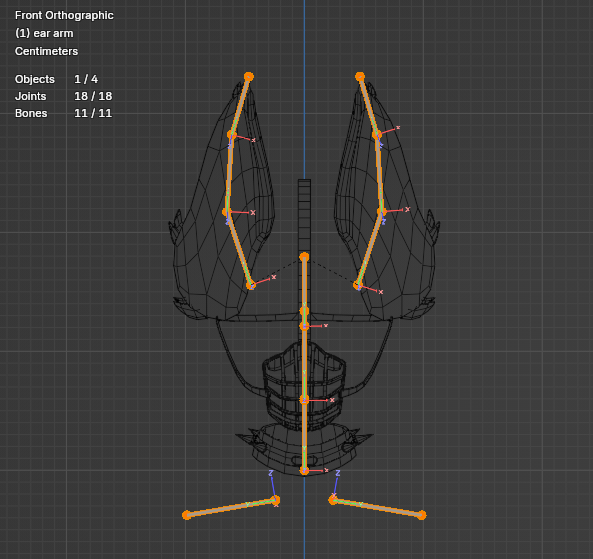The width and height of the screenshot is (593, 559).
Task: Select the right ear's lower-middle joint
Action: 382,211
